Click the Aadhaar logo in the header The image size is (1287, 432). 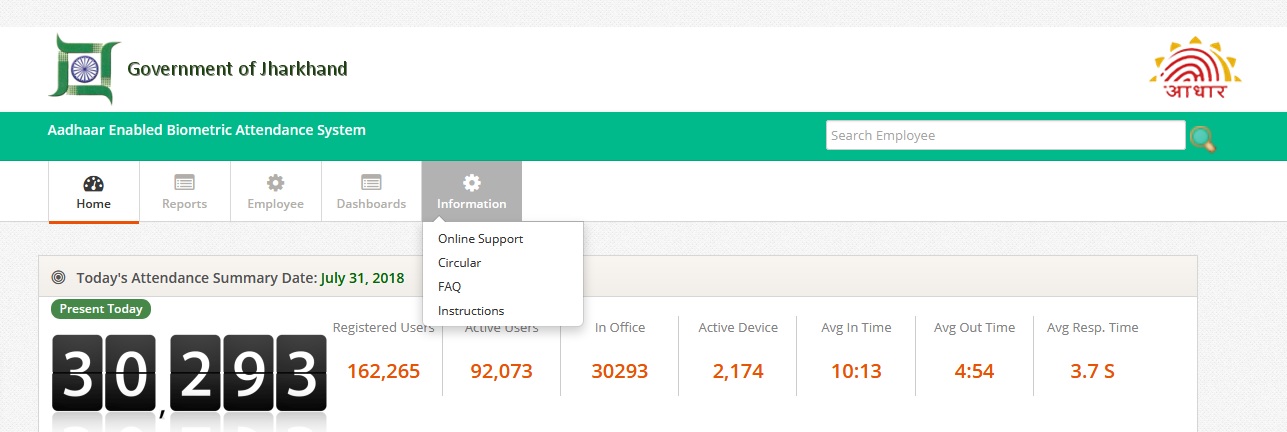[x=1195, y=69]
